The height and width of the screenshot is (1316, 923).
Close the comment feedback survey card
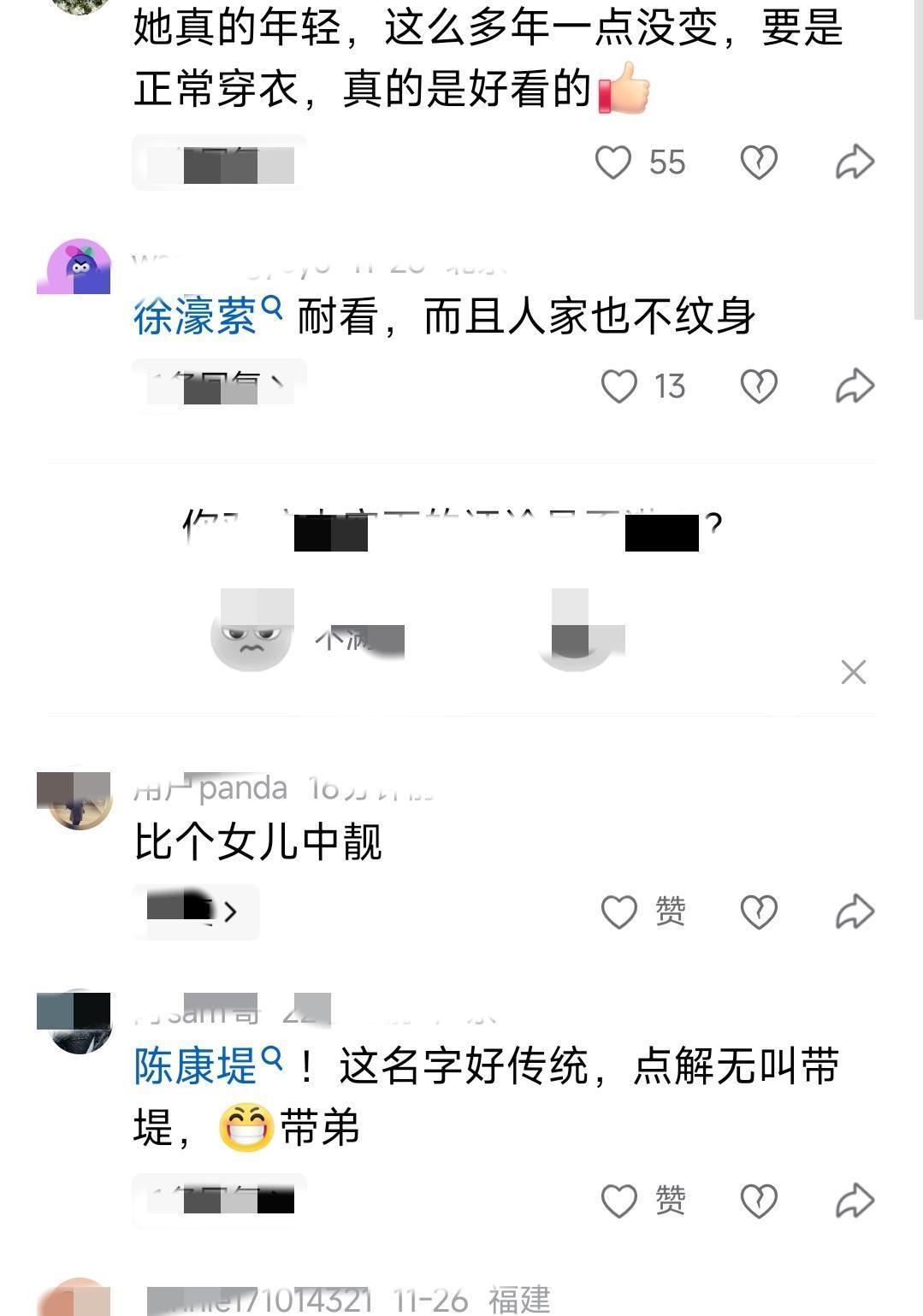(854, 673)
